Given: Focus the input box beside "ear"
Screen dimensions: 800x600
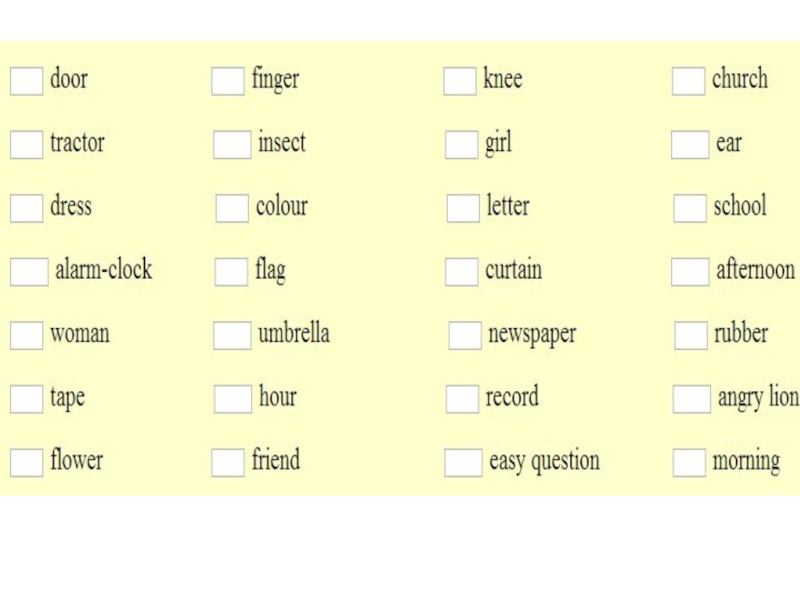Looking at the screenshot, I should point(690,145).
